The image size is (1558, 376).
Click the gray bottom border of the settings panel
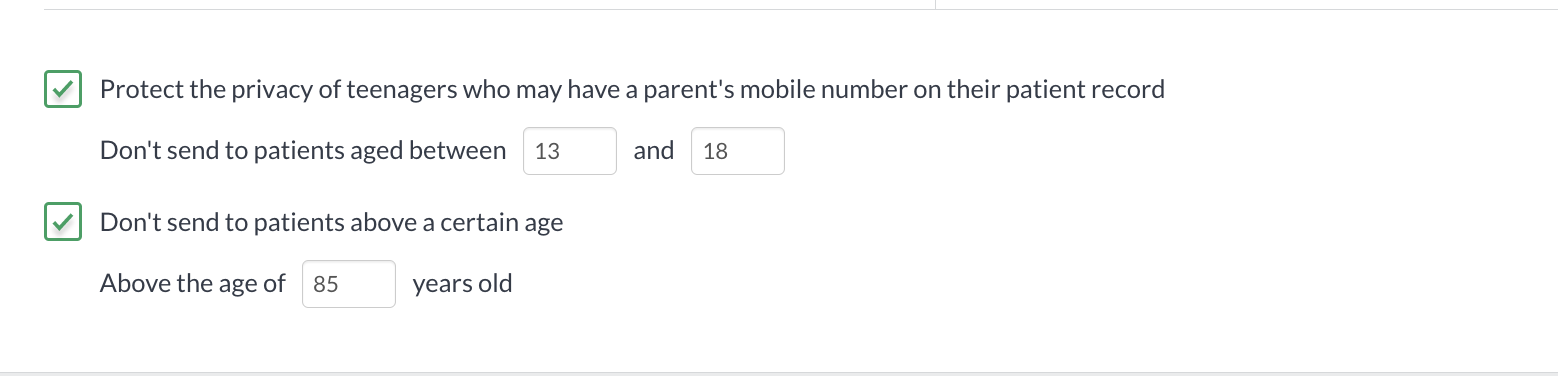[779, 373]
